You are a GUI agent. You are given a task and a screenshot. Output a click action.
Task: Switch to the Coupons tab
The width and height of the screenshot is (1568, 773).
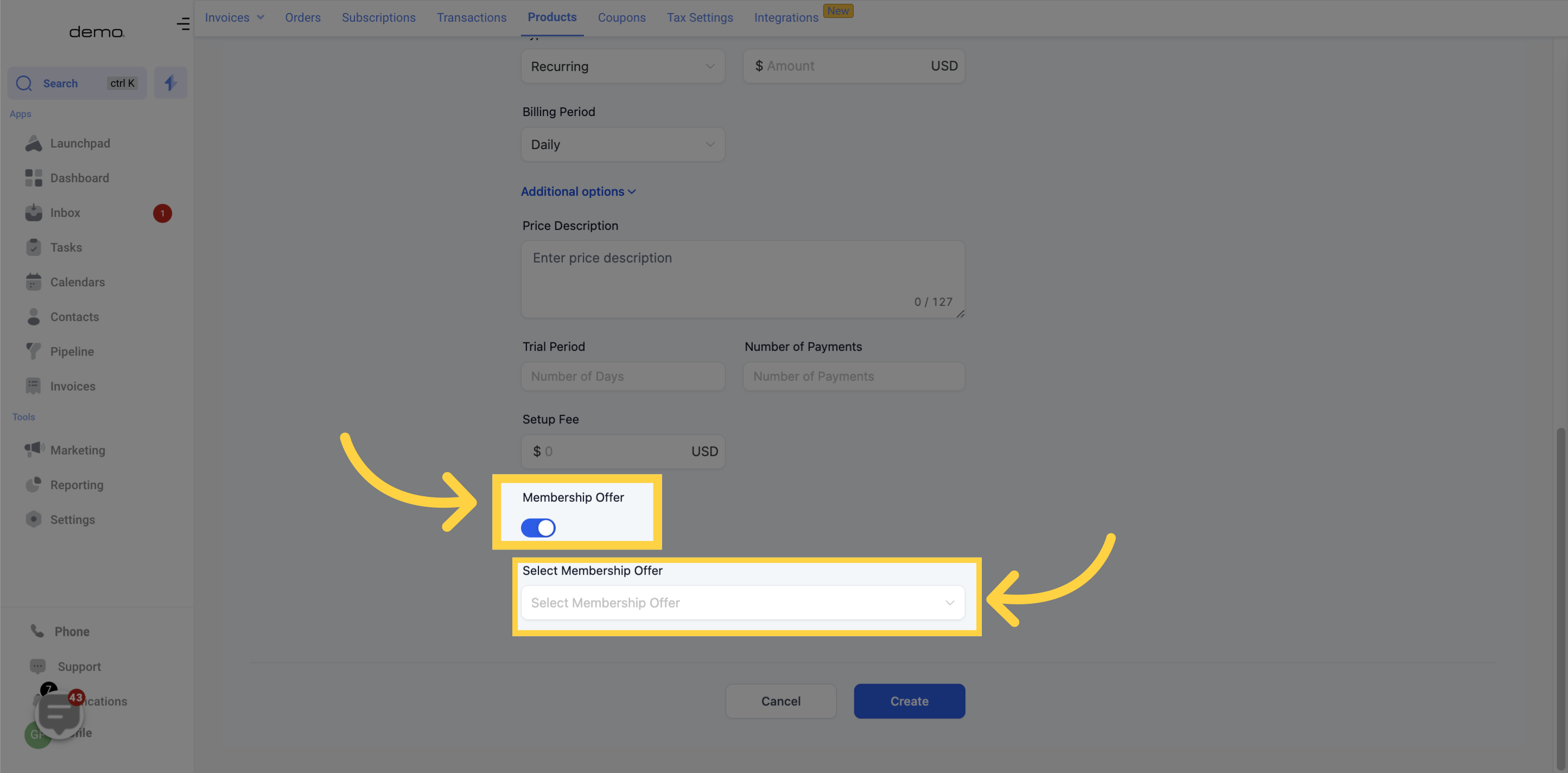[622, 18]
